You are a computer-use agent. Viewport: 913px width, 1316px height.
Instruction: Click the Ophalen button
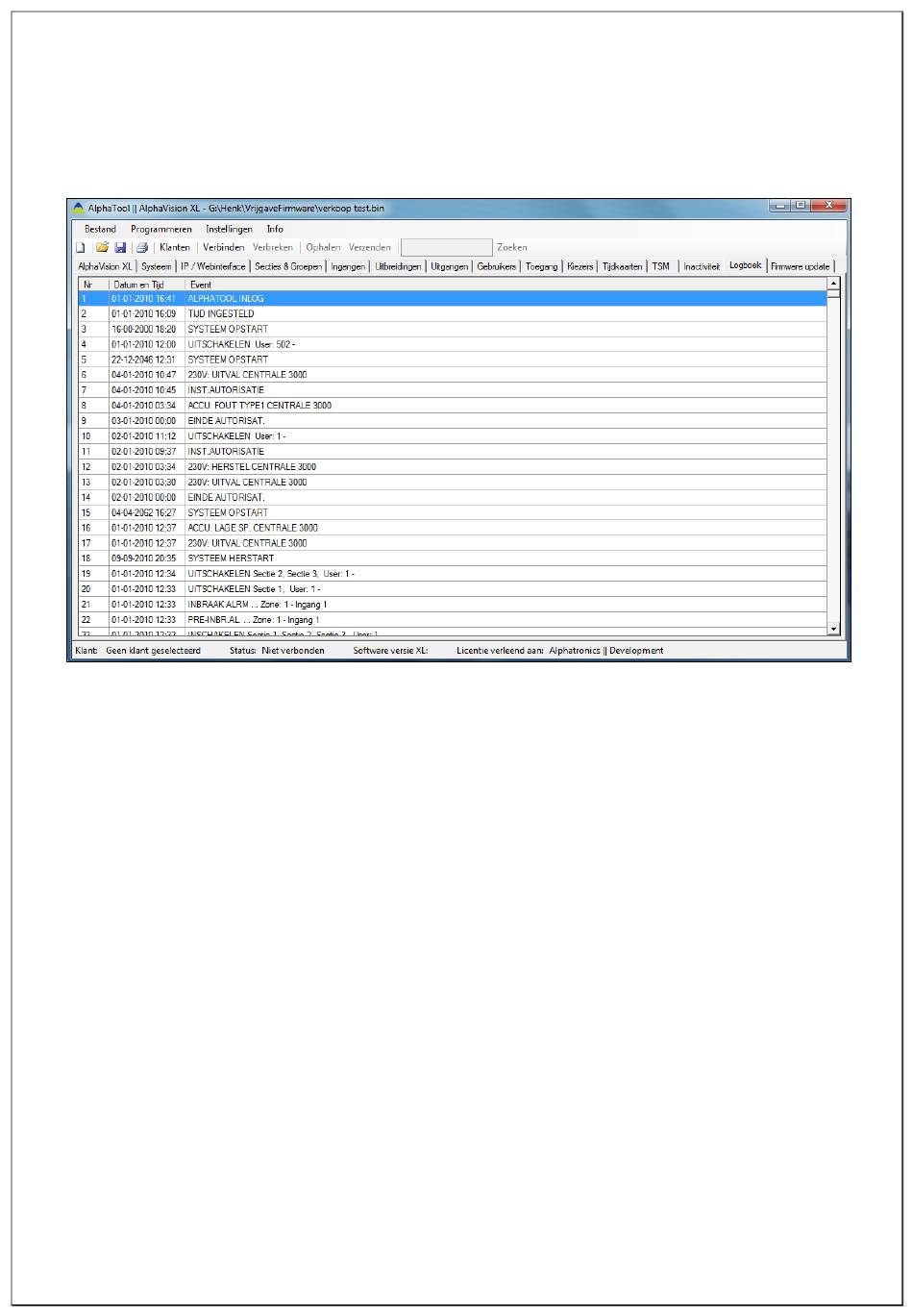323,247
